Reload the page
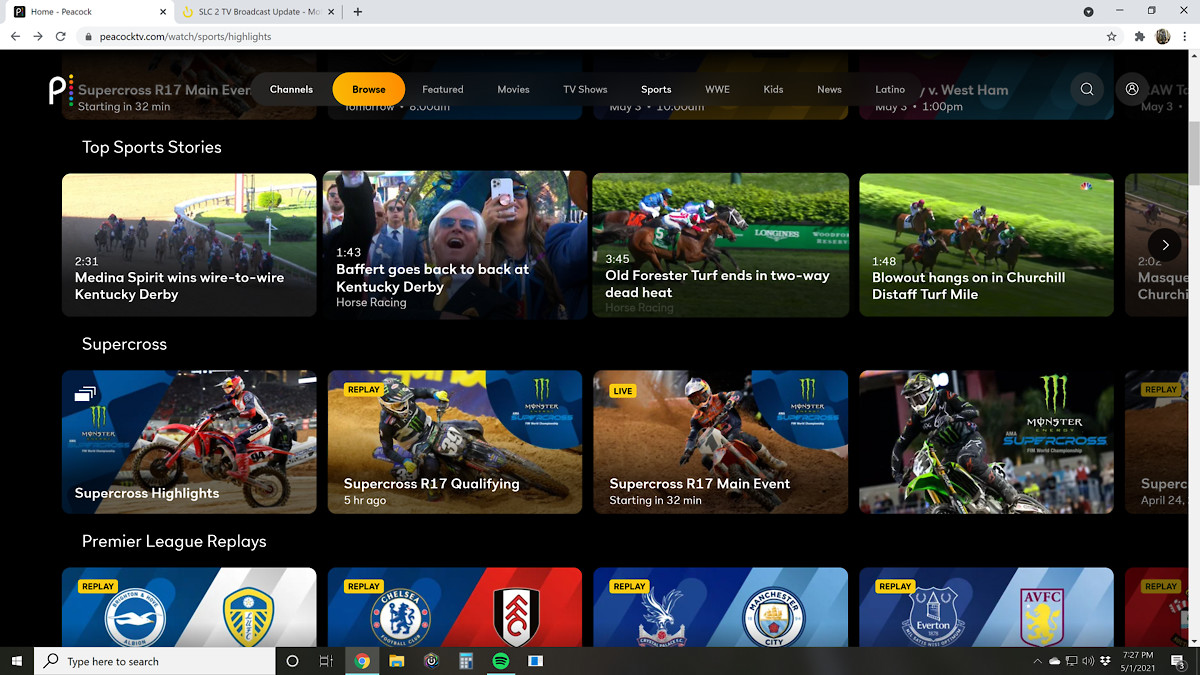This screenshot has width=1200, height=675. pyautogui.click(x=61, y=36)
